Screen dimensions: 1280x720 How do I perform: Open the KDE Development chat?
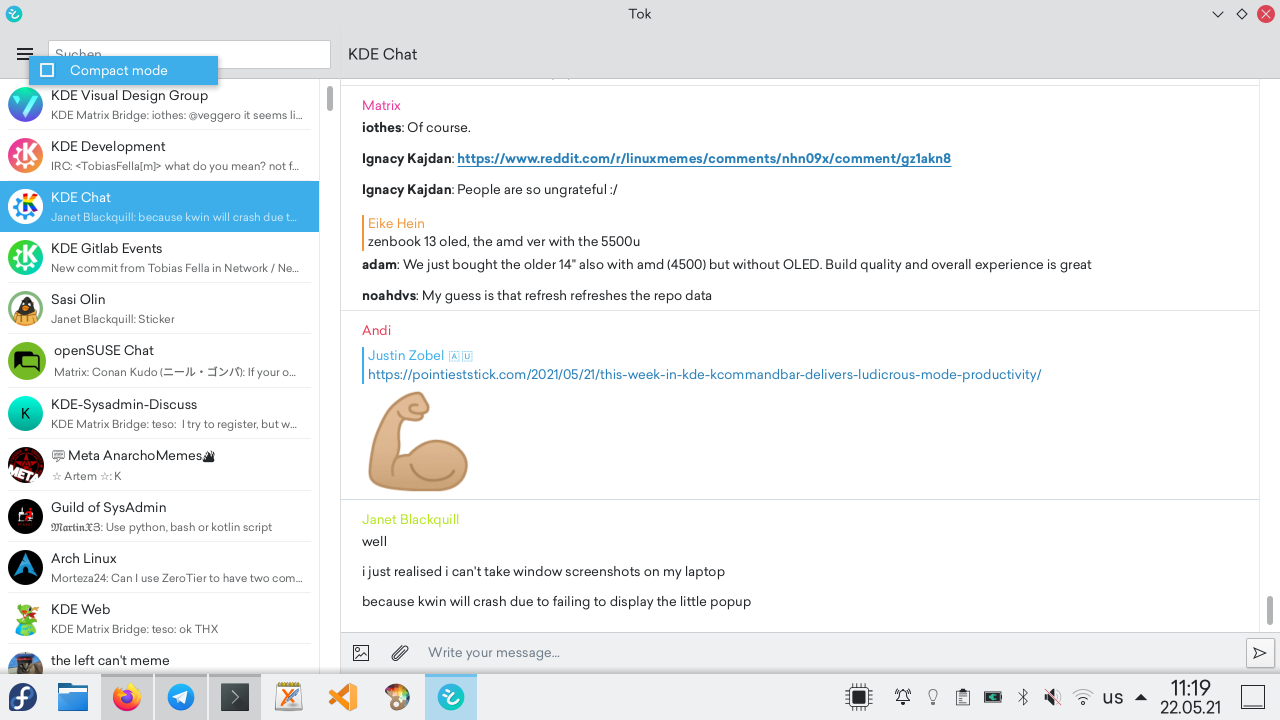pos(160,156)
